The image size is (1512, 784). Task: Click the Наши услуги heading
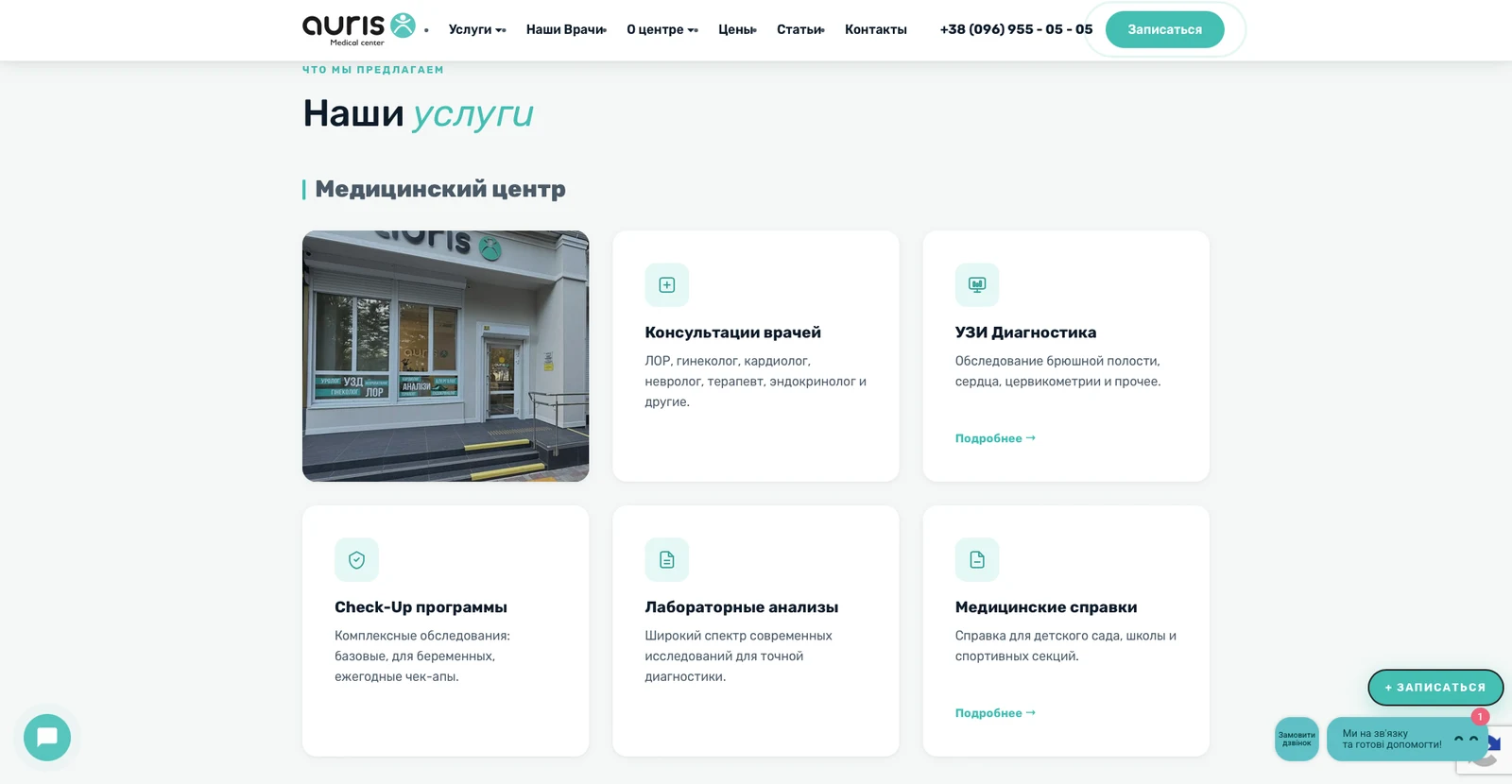418,113
